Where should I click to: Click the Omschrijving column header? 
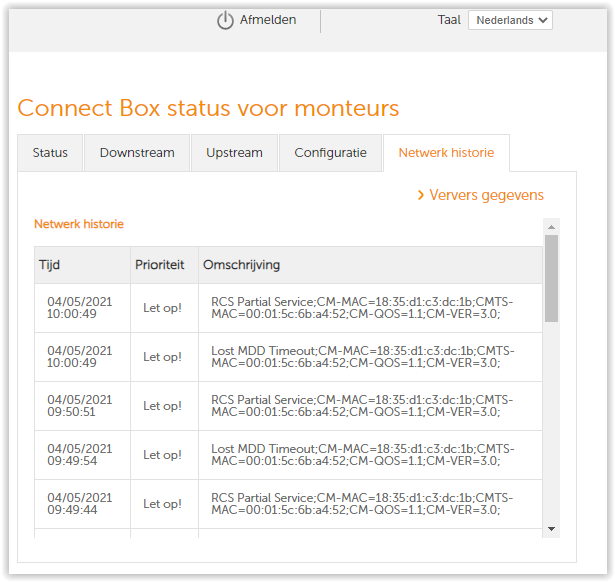(x=370, y=265)
